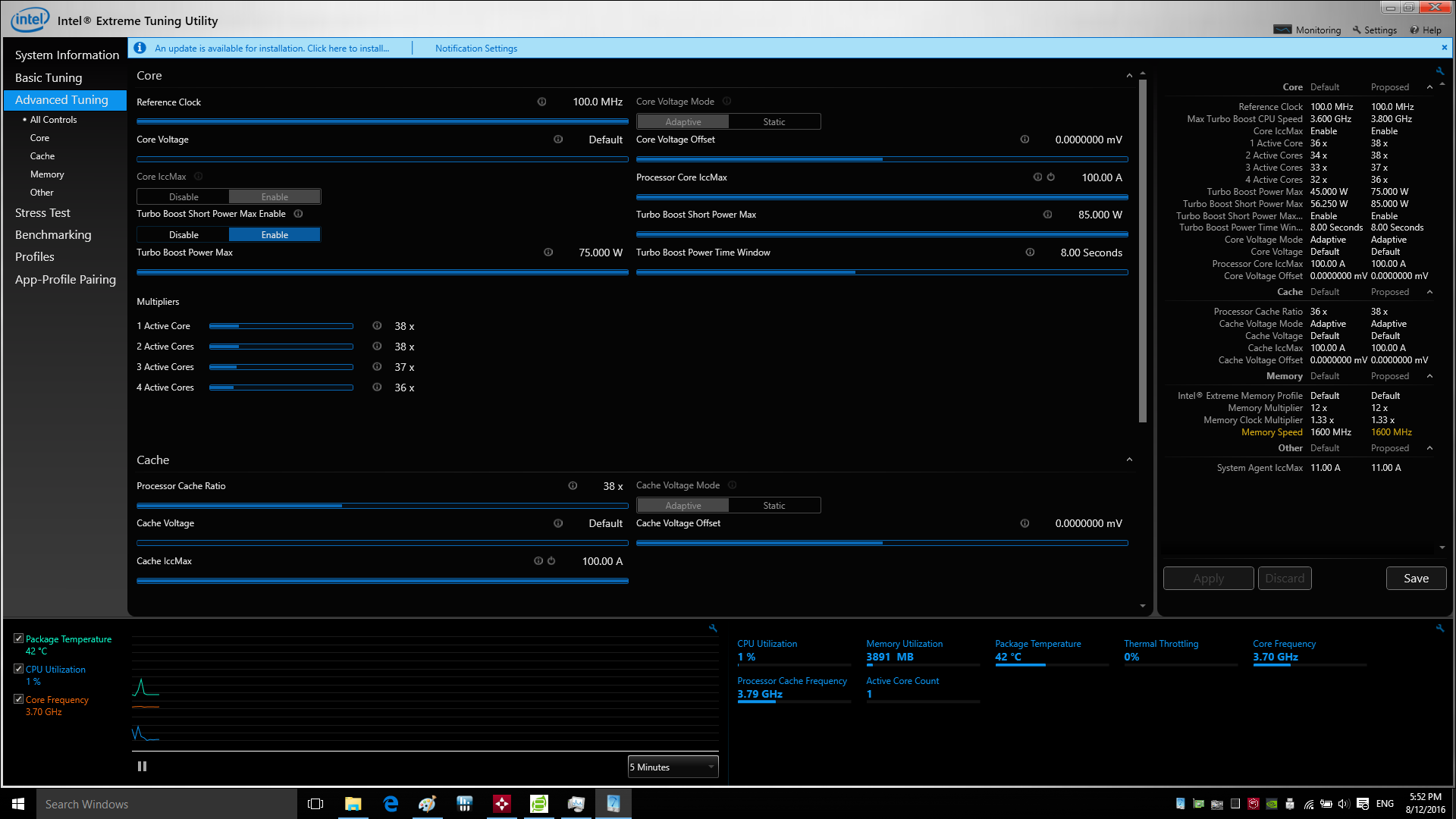Click the update available install link
The width and height of the screenshot is (1456, 819).
271,49
